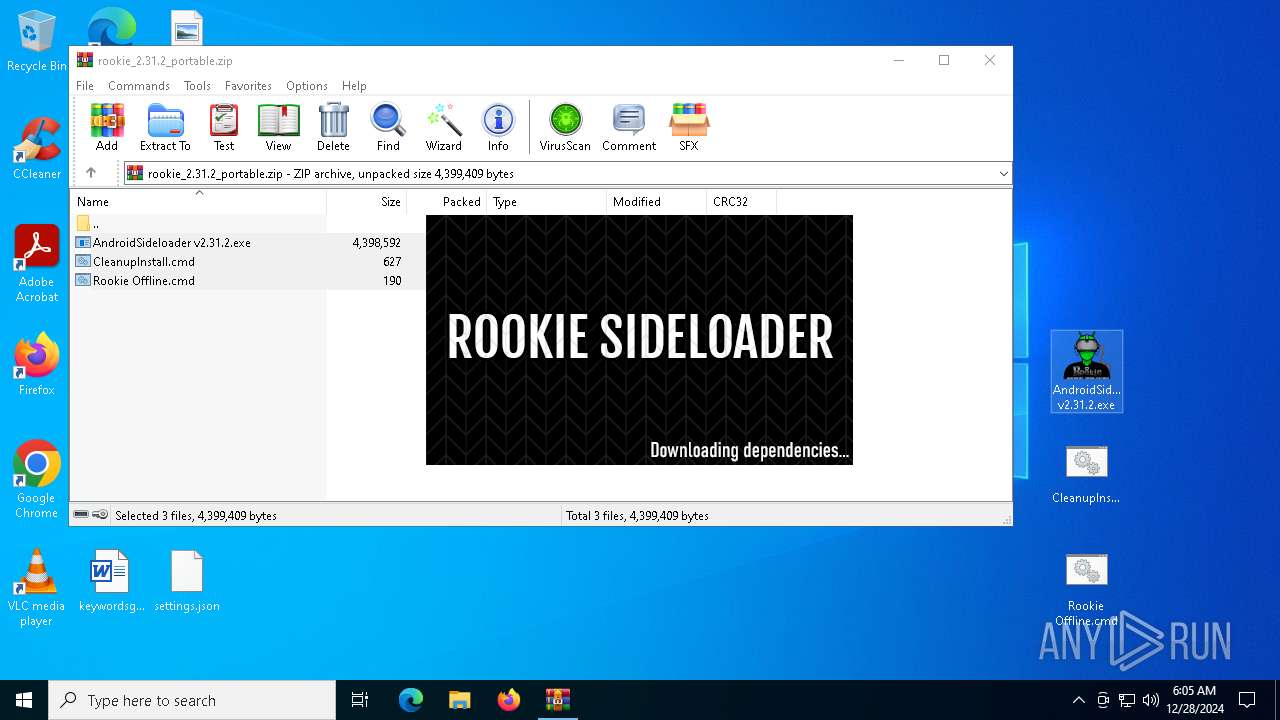Select Rookie Offline.cmd desktop icon
Image resolution: width=1280 pixels, height=720 pixels.
tap(1086, 589)
